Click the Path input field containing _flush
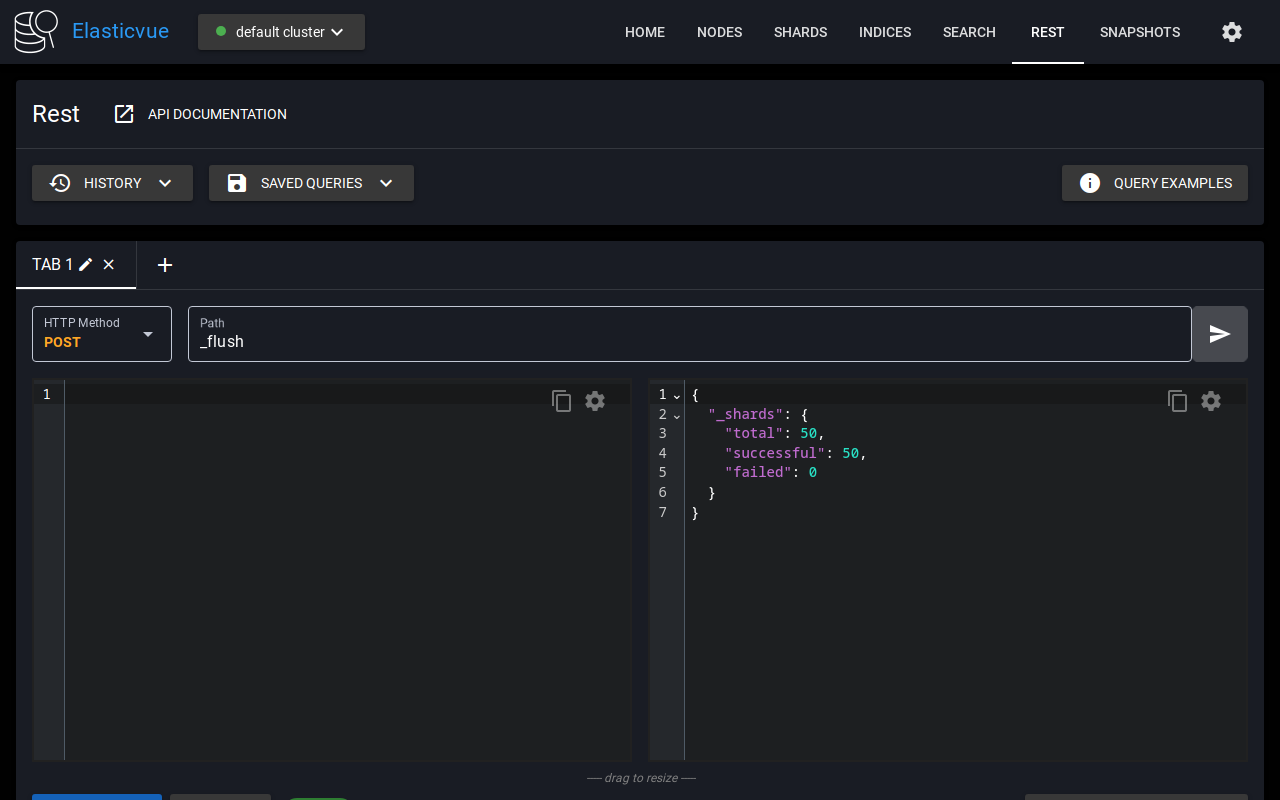This screenshot has height=800, width=1280. coord(690,341)
